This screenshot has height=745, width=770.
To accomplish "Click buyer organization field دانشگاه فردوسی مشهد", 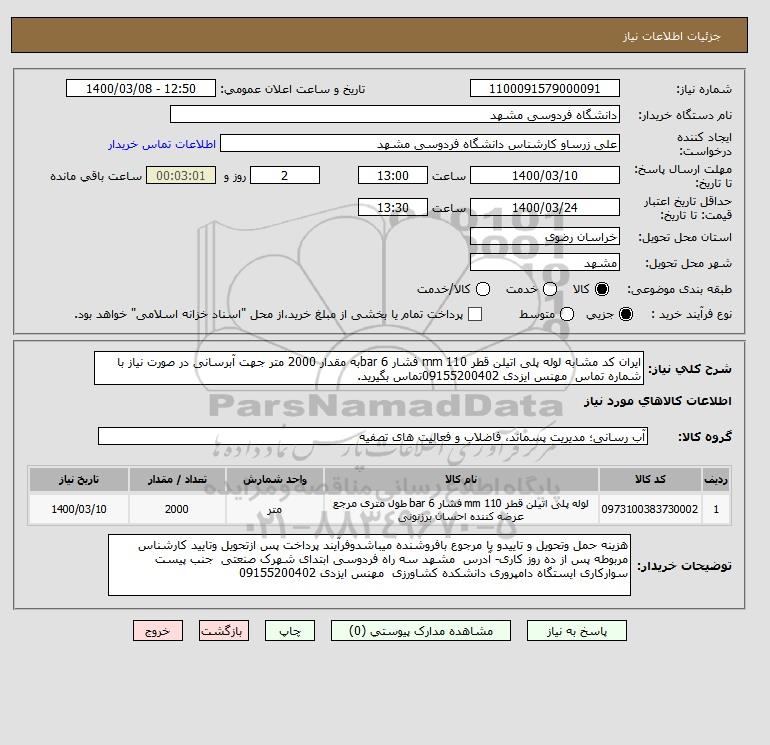I will click(395, 114).
